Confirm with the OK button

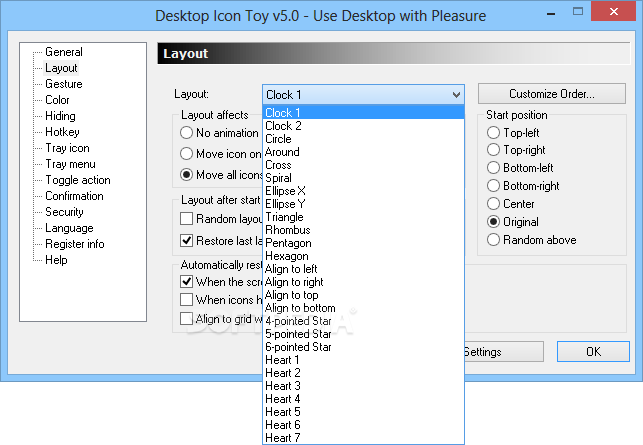click(x=593, y=351)
